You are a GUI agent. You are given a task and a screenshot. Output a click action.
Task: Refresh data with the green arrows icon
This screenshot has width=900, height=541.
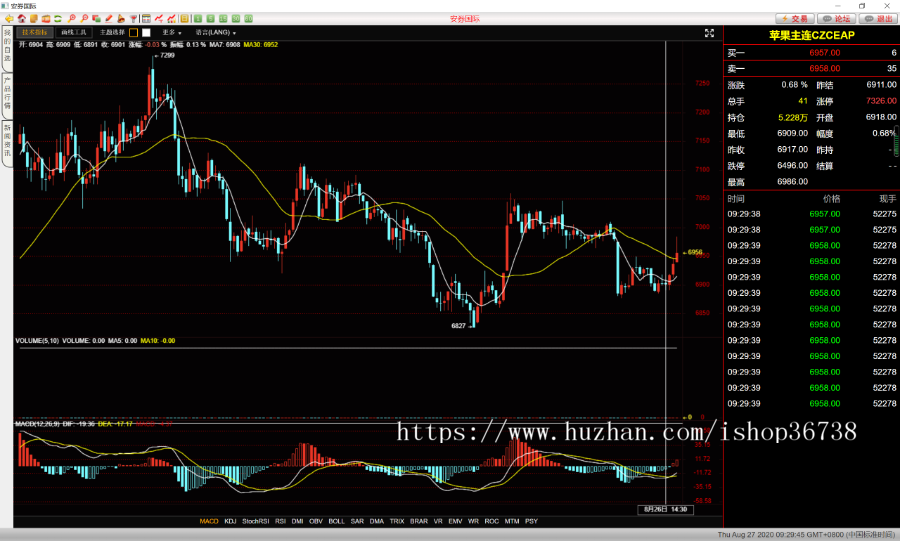click(58, 19)
